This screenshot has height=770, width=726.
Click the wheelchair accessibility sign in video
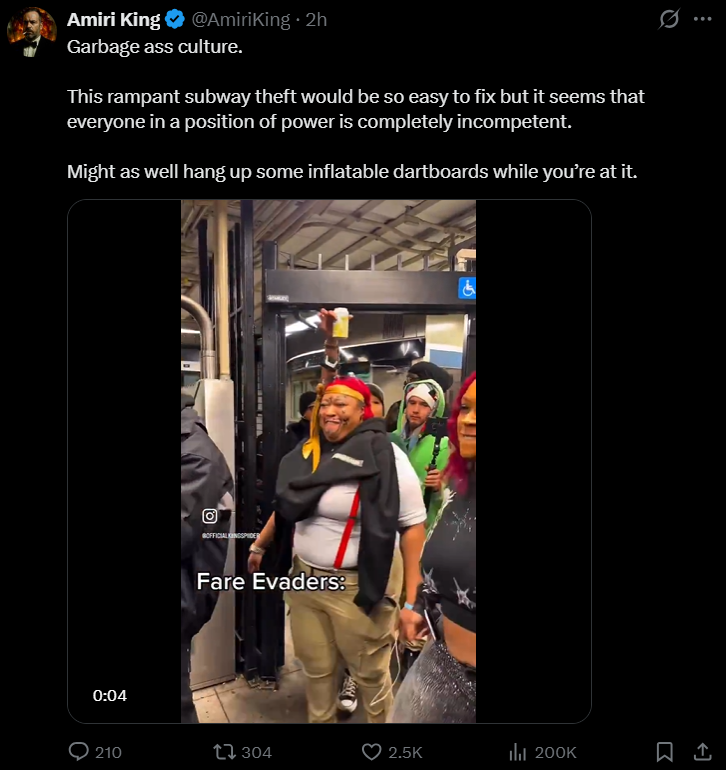467,288
